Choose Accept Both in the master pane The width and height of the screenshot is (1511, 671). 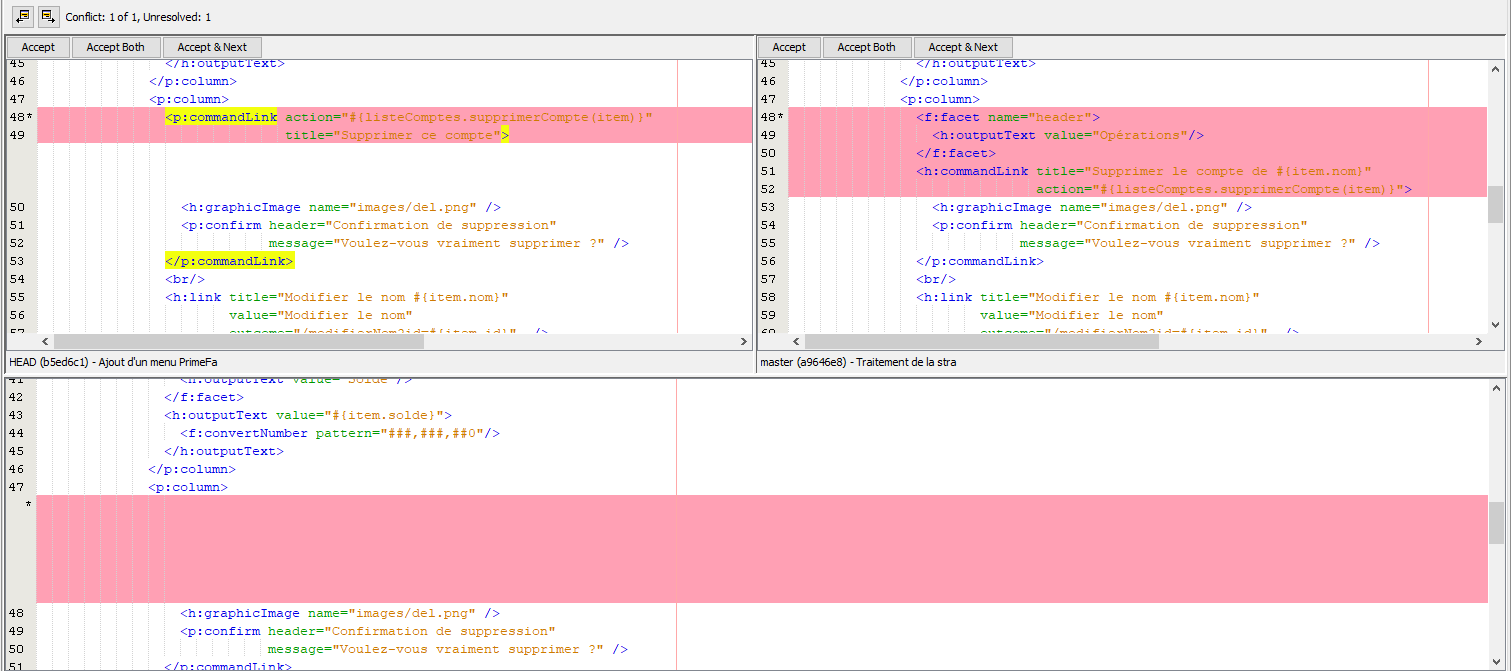click(867, 47)
